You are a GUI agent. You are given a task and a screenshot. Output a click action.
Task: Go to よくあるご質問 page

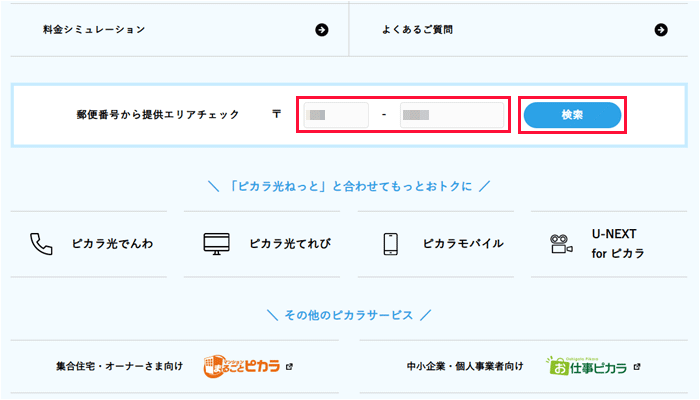pos(417,30)
